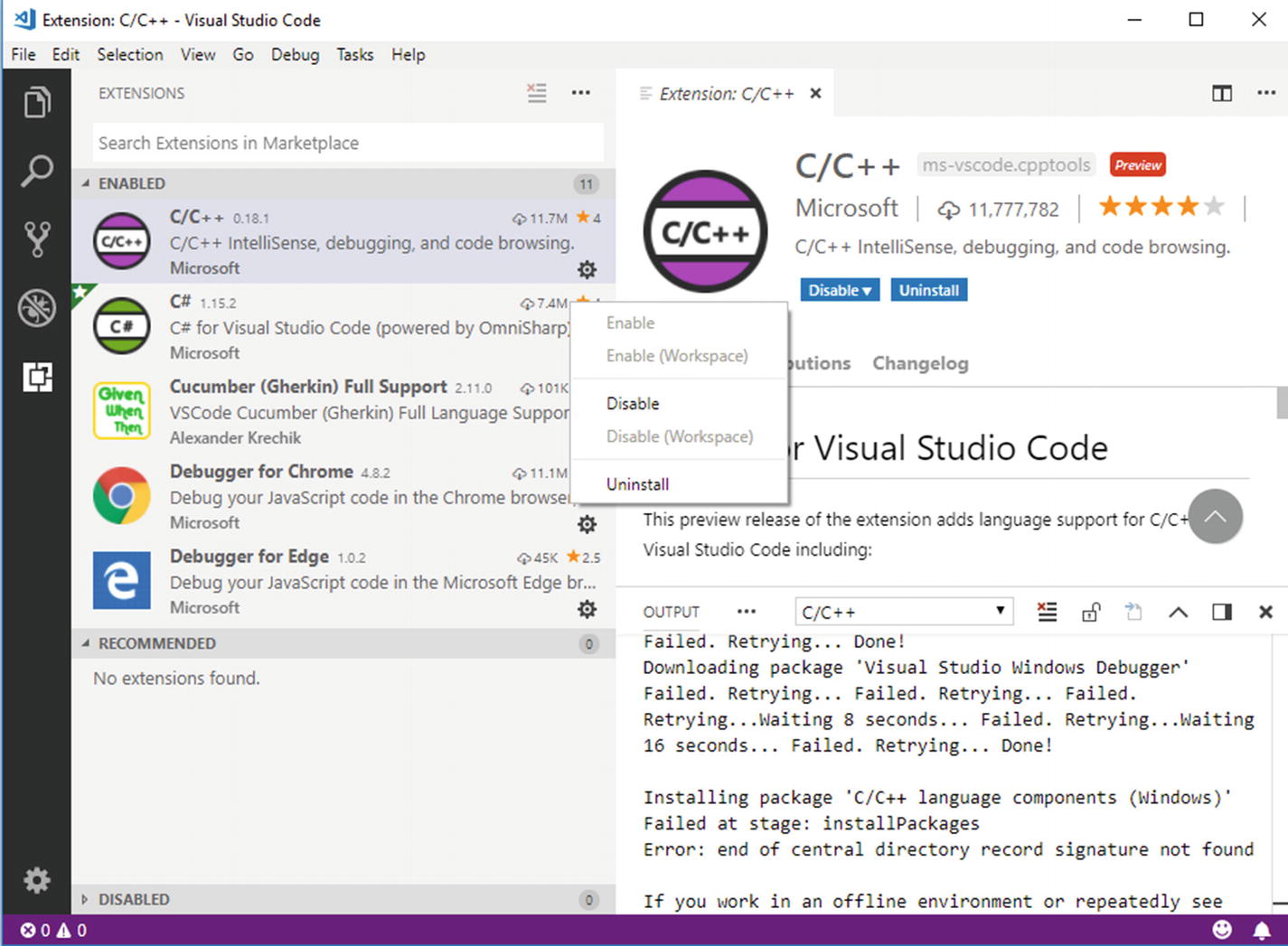Expand the DISABLED extensions section

pyautogui.click(x=85, y=899)
